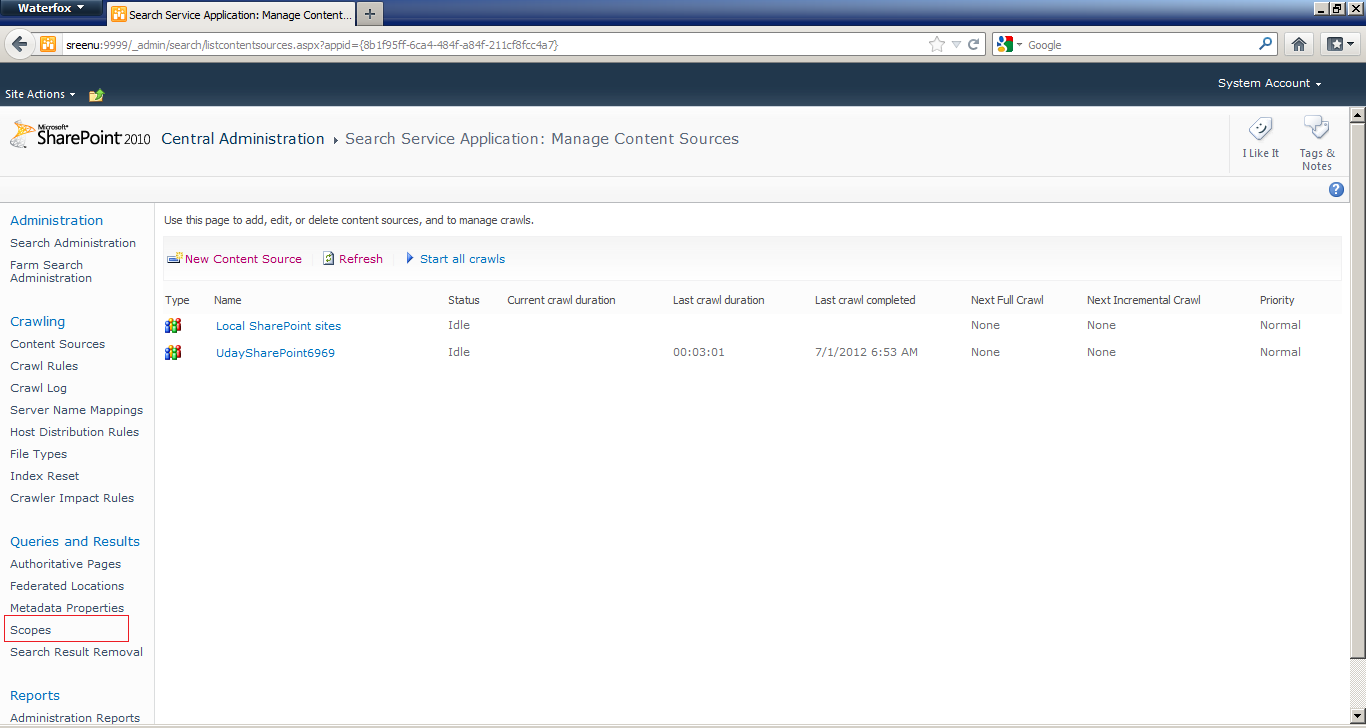Screen dimensions: 1366x728
Task: Click the blue help question mark icon
Action: pos(1336,190)
